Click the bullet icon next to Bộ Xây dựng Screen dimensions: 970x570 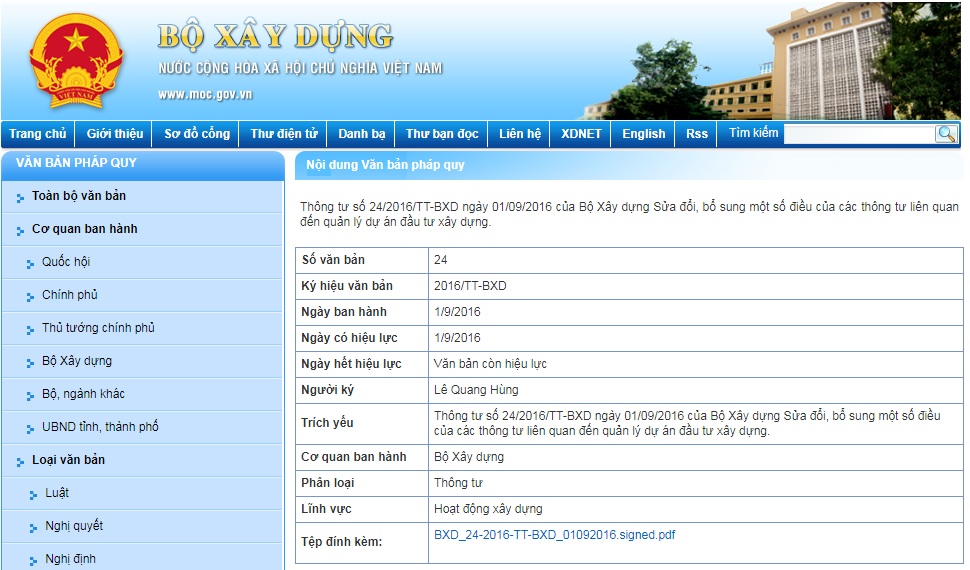[x=31, y=362]
